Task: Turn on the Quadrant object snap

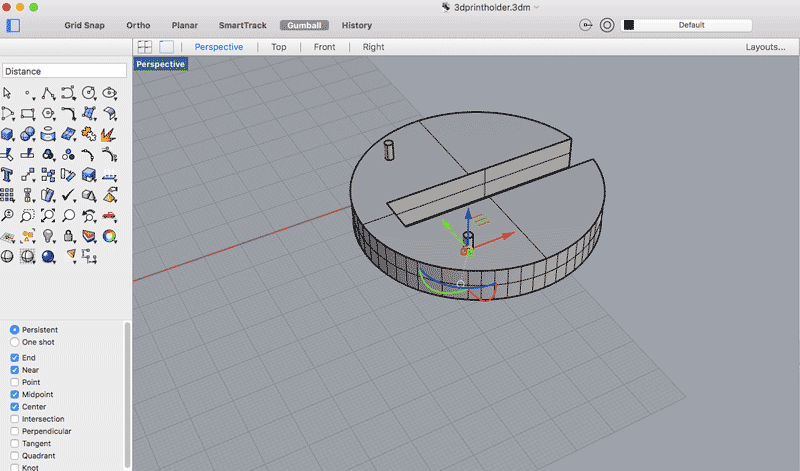Action: point(14,456)
